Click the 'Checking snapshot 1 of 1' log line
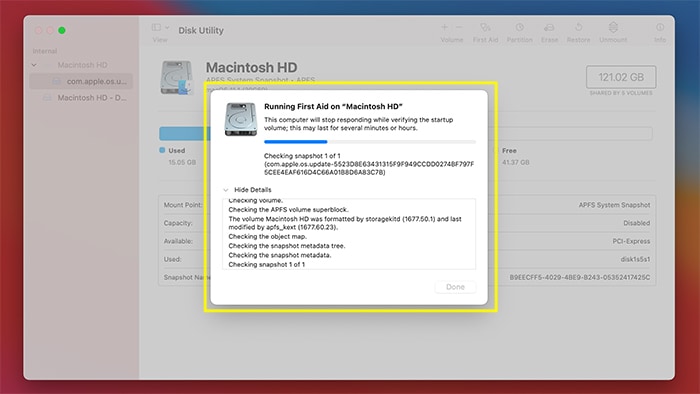This screenshot has height=394, width=700. point(267,264)
